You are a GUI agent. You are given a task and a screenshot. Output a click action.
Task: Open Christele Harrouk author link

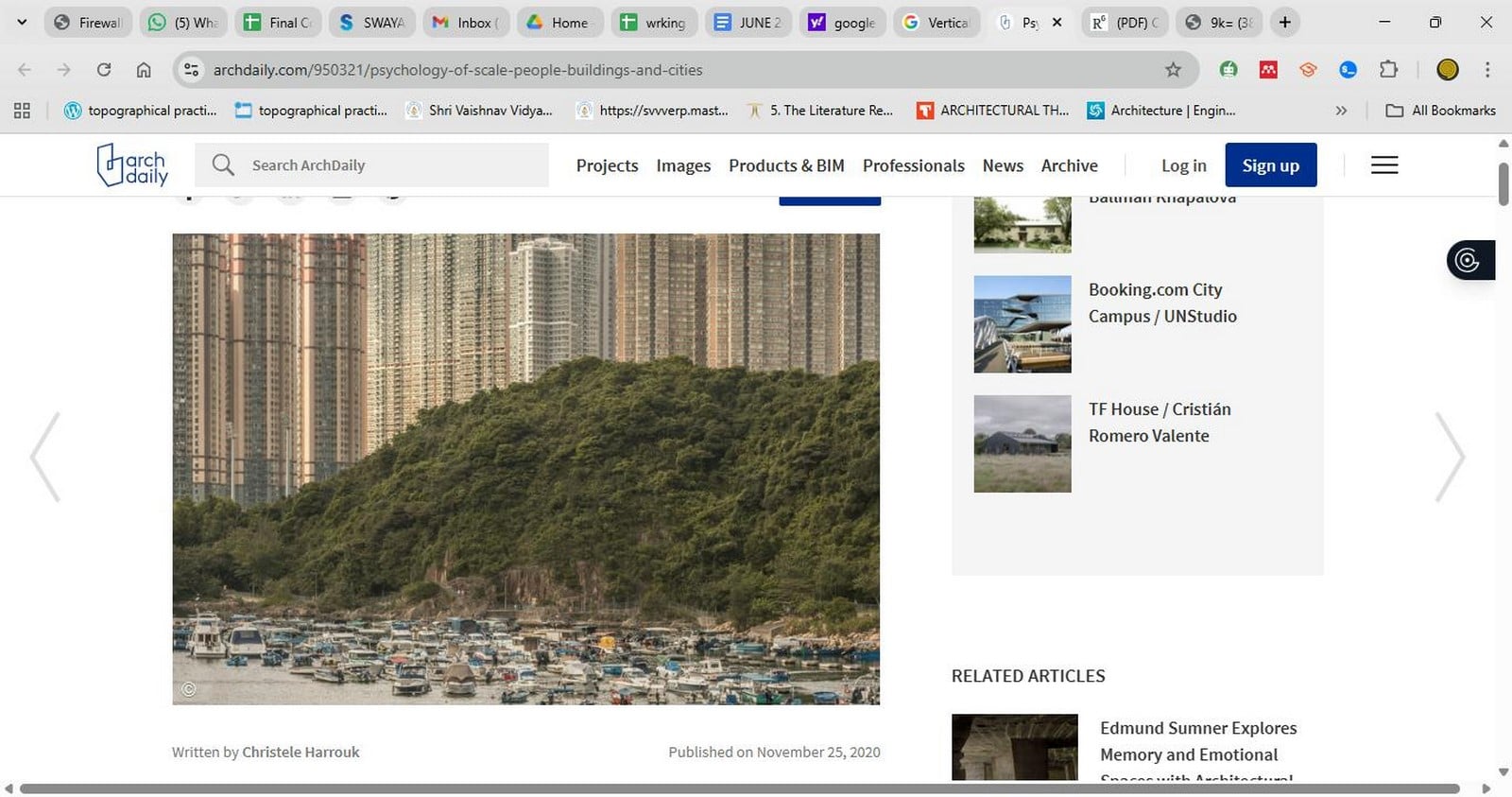tap(301, 753)
